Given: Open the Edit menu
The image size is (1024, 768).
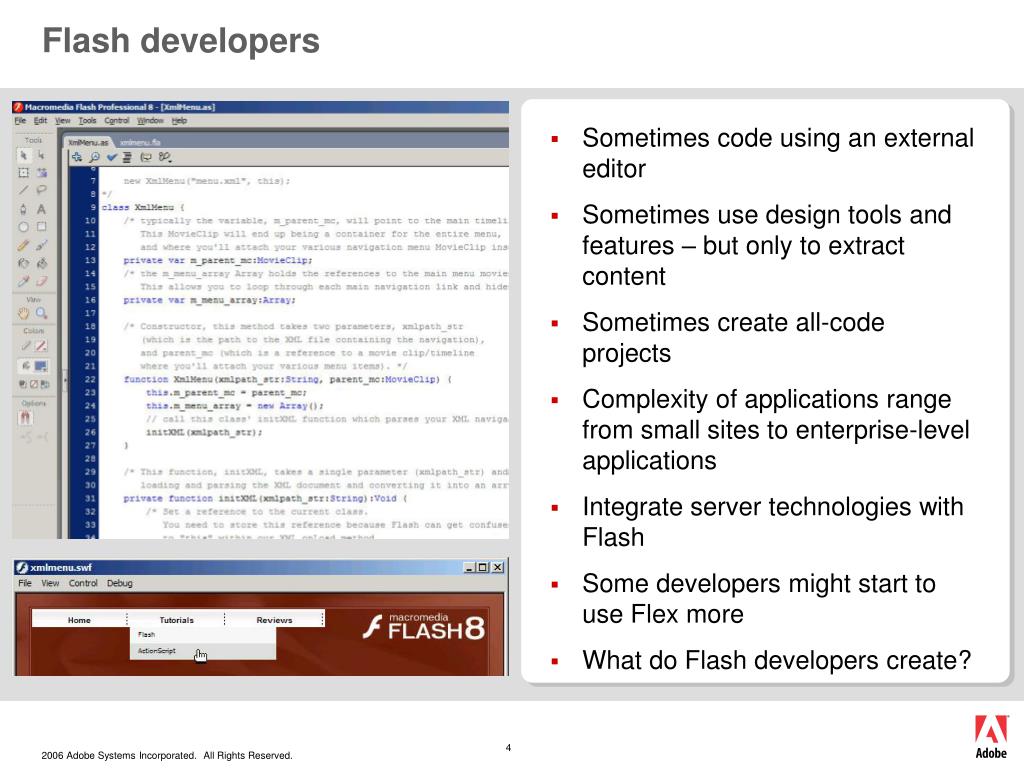Looking at the screenshot, I should (40, 121).
